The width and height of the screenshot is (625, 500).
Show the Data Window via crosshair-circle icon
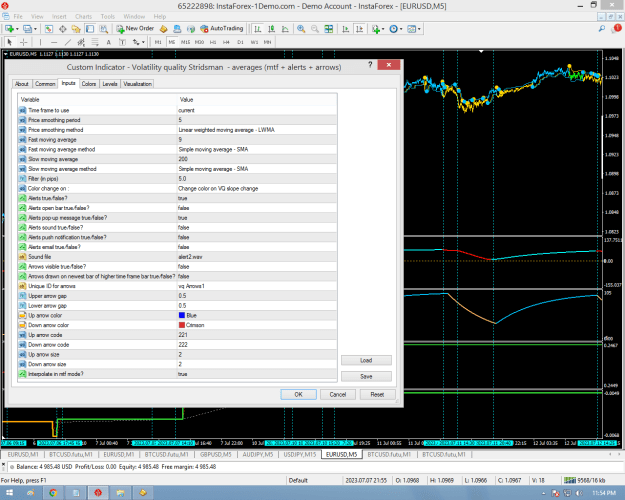(x=63, y=29)
